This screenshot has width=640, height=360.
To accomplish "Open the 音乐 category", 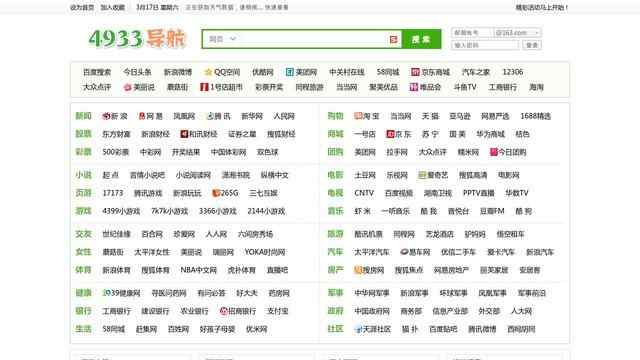I will click(335, 211).
